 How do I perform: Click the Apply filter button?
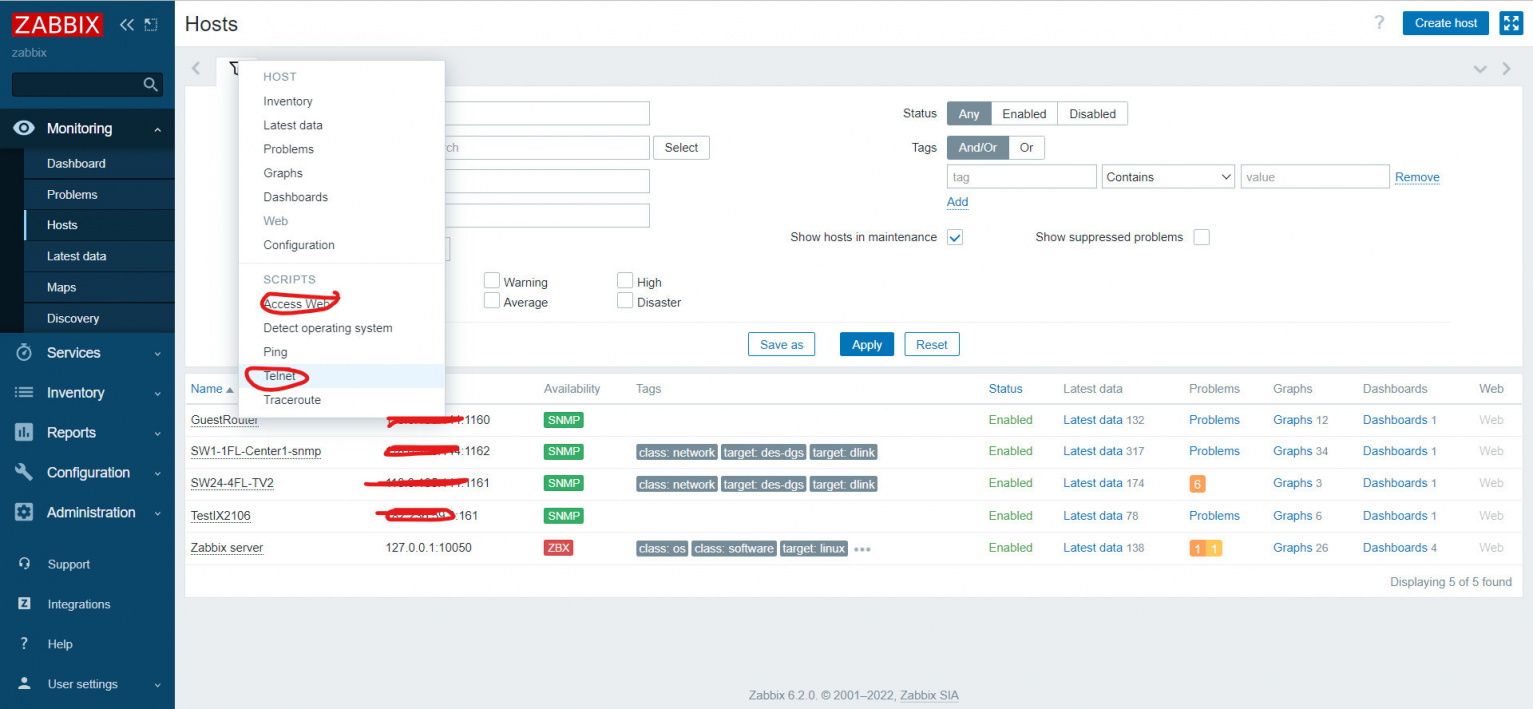pyautogui.click(x=867, y=344)
